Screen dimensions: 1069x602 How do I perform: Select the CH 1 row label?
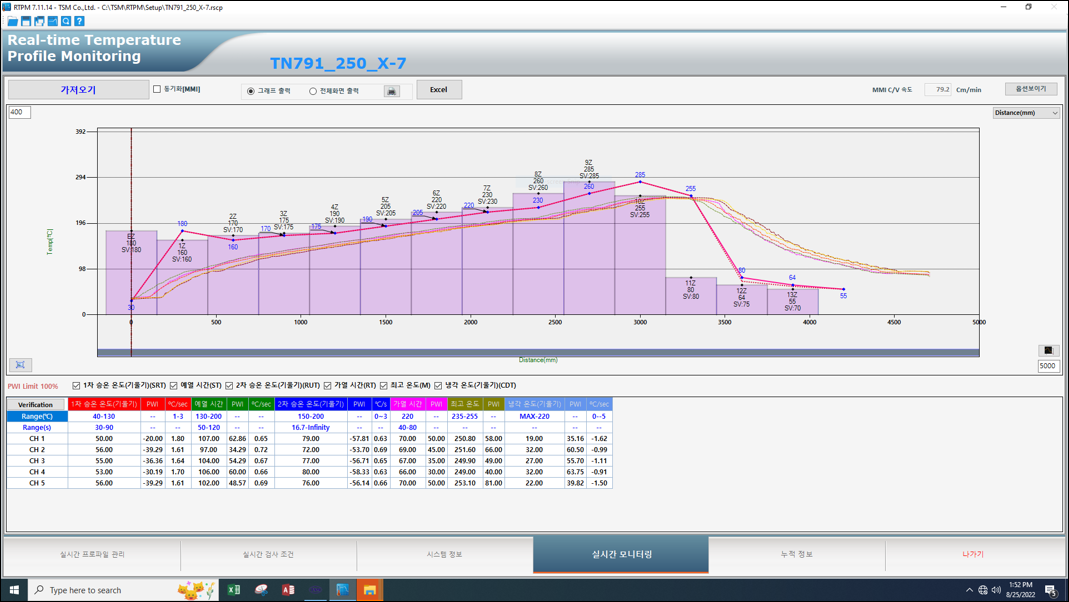37,438
